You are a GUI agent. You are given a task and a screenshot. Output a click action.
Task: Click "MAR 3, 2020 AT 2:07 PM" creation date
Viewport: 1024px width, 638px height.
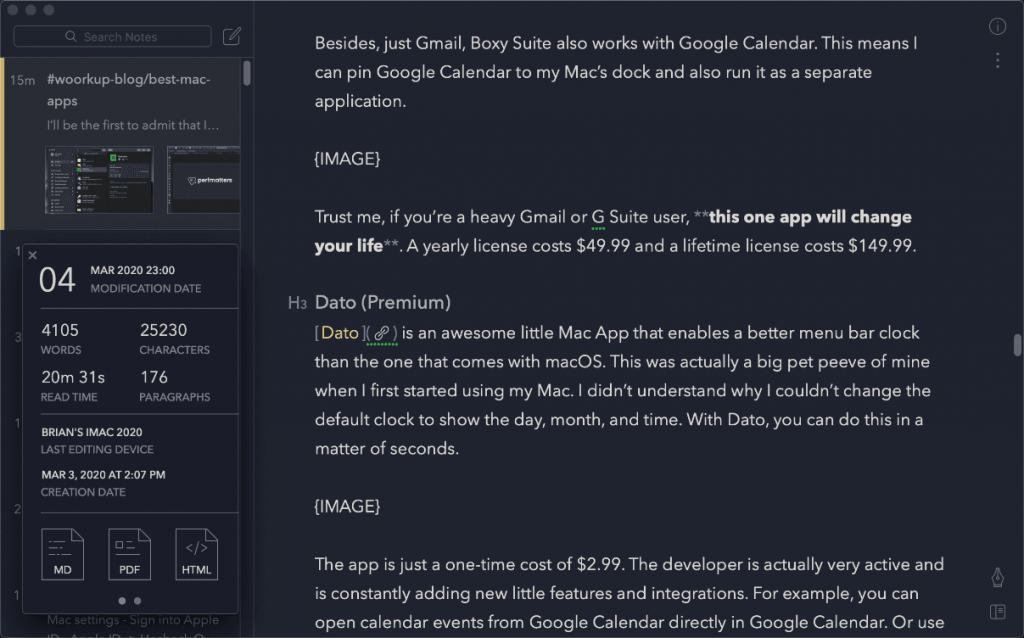tap(103, 475)
